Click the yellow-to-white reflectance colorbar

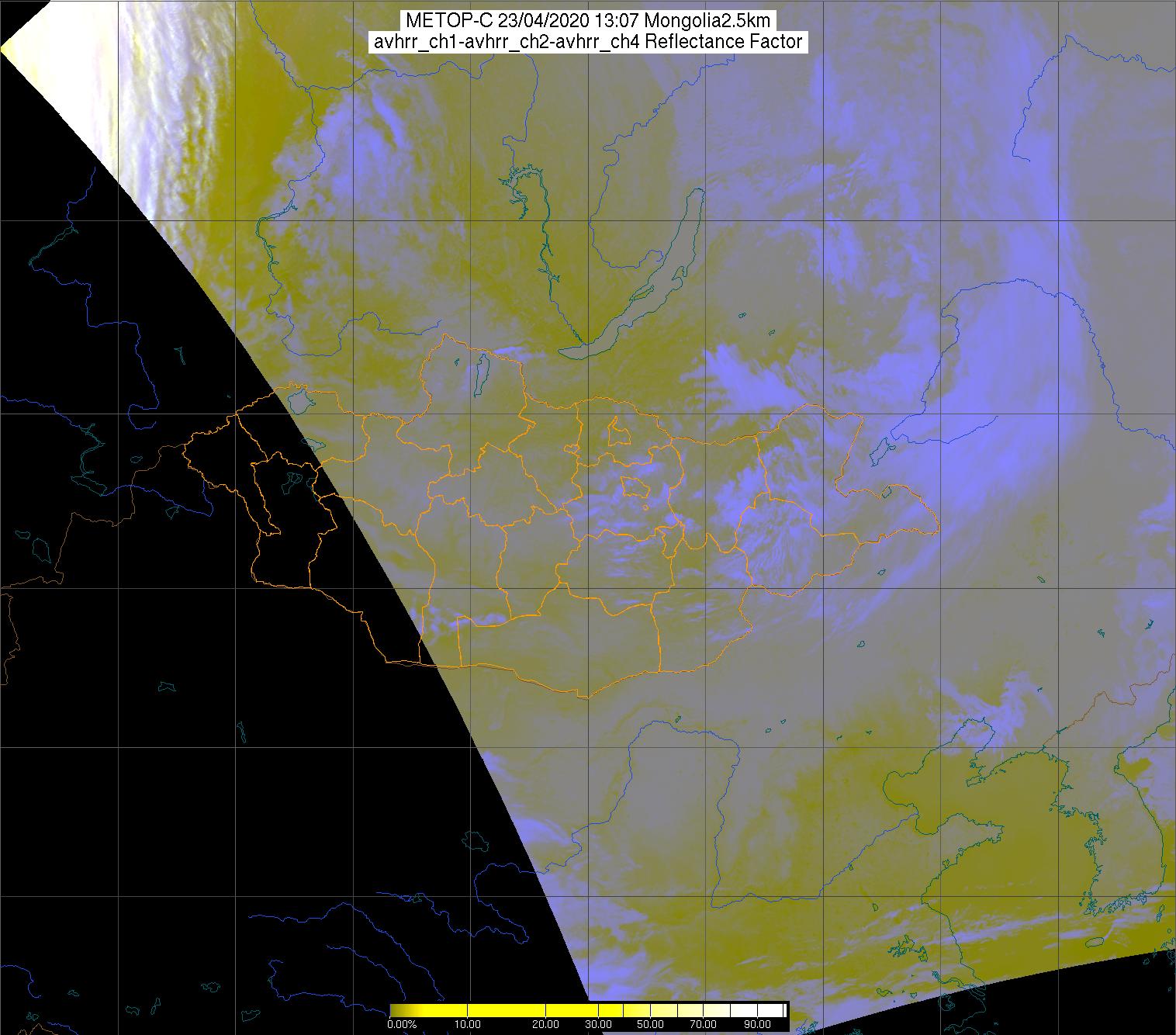pyautogui.click(x=589, y=1010)
